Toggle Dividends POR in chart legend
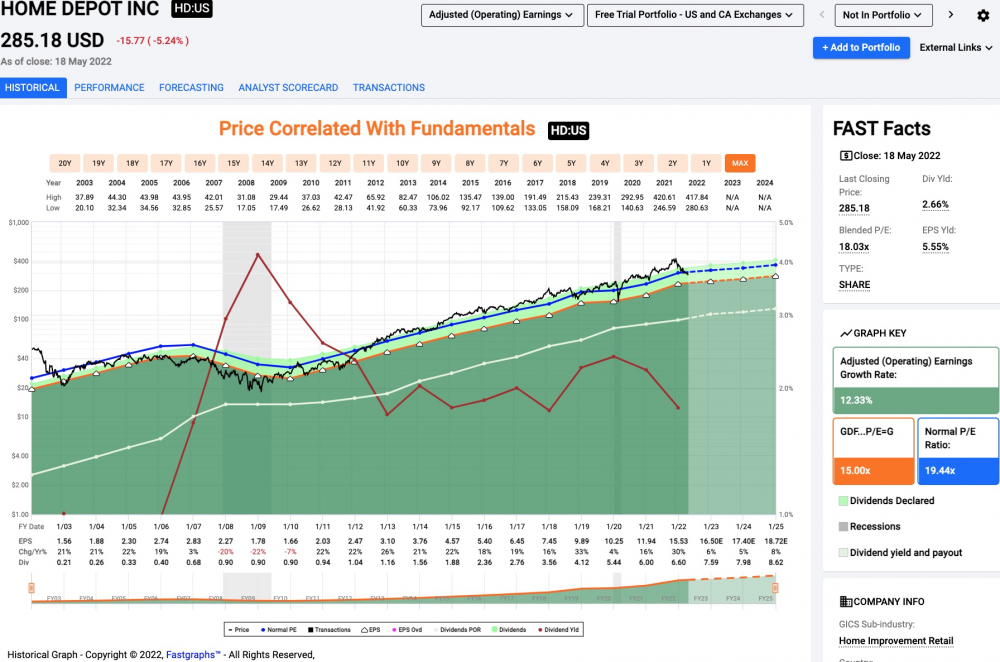The height and width of the screenshot is (662, 1000). click(x=457, y=629)
